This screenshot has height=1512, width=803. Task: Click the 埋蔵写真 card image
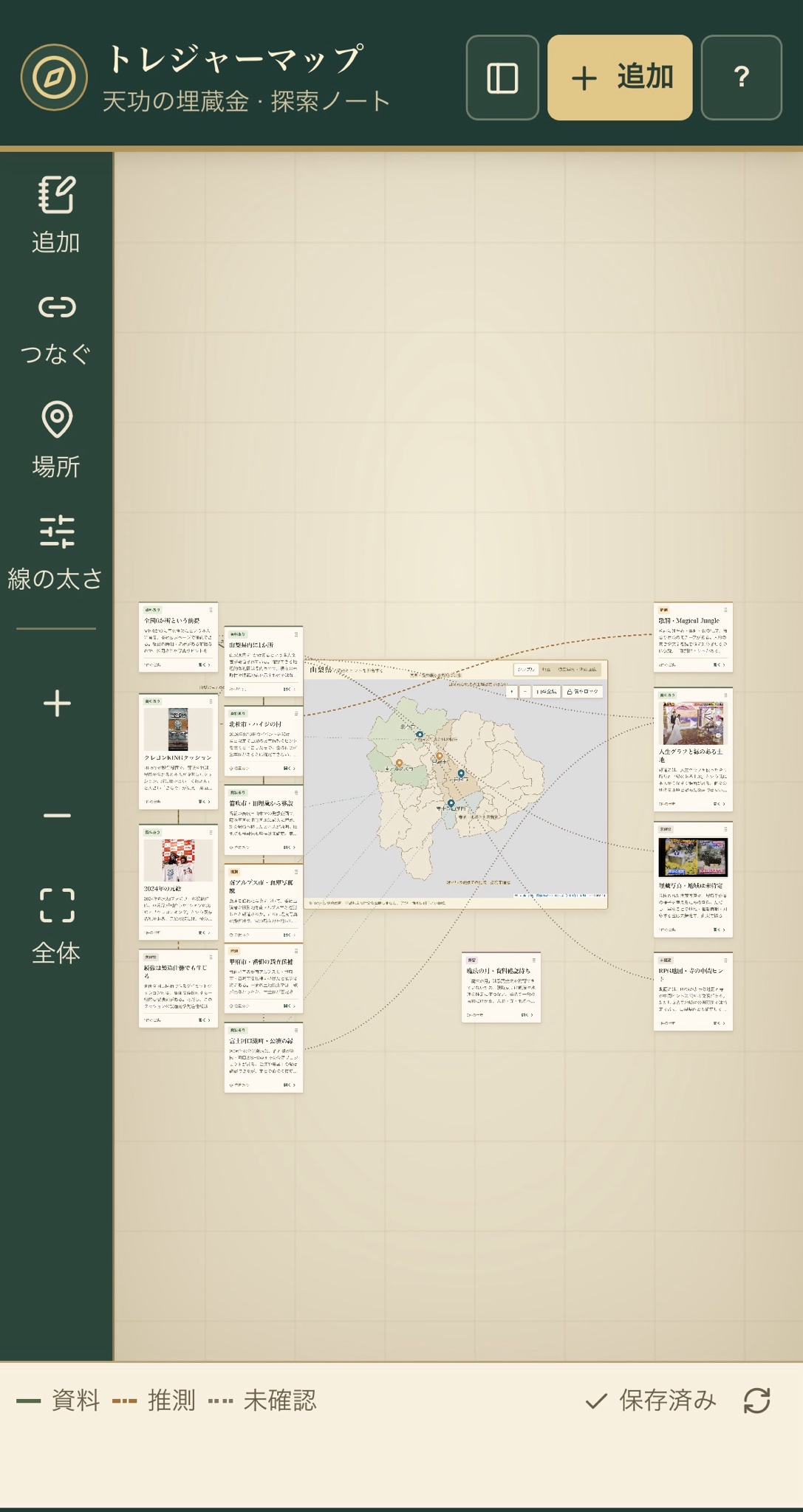tap(693, 856)
